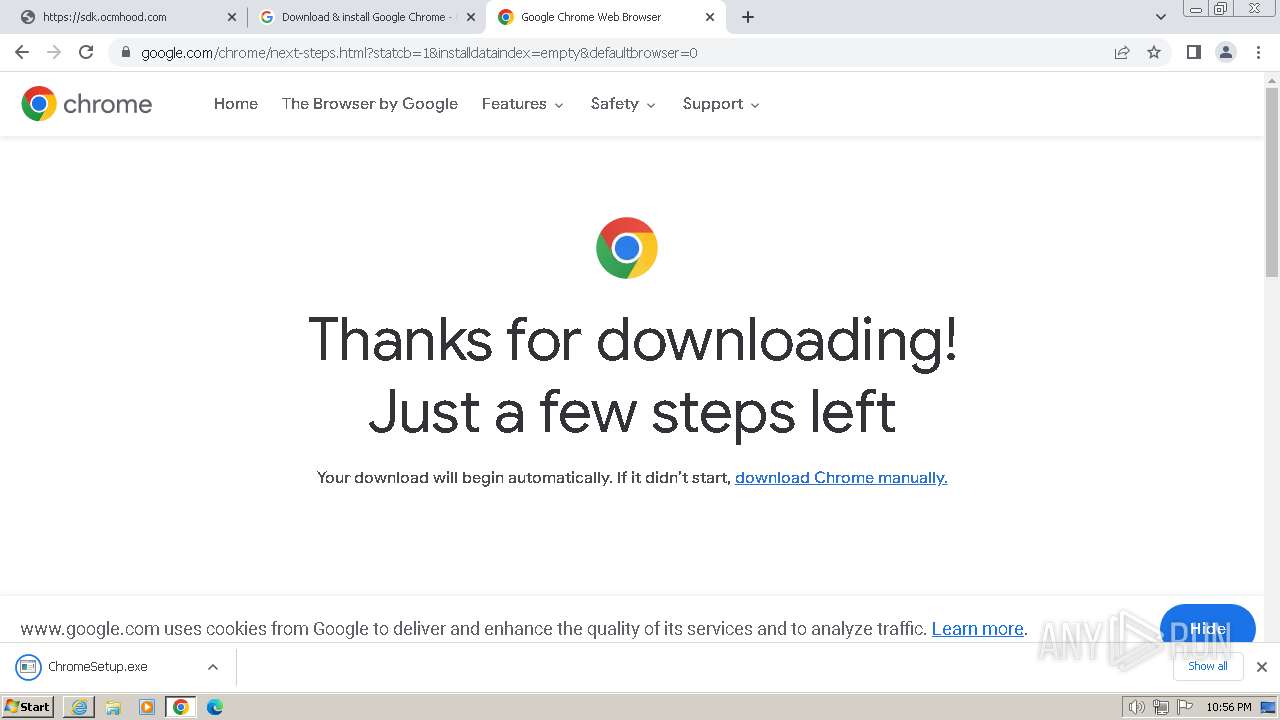Open the Home nav link

(x=236, y=104)
